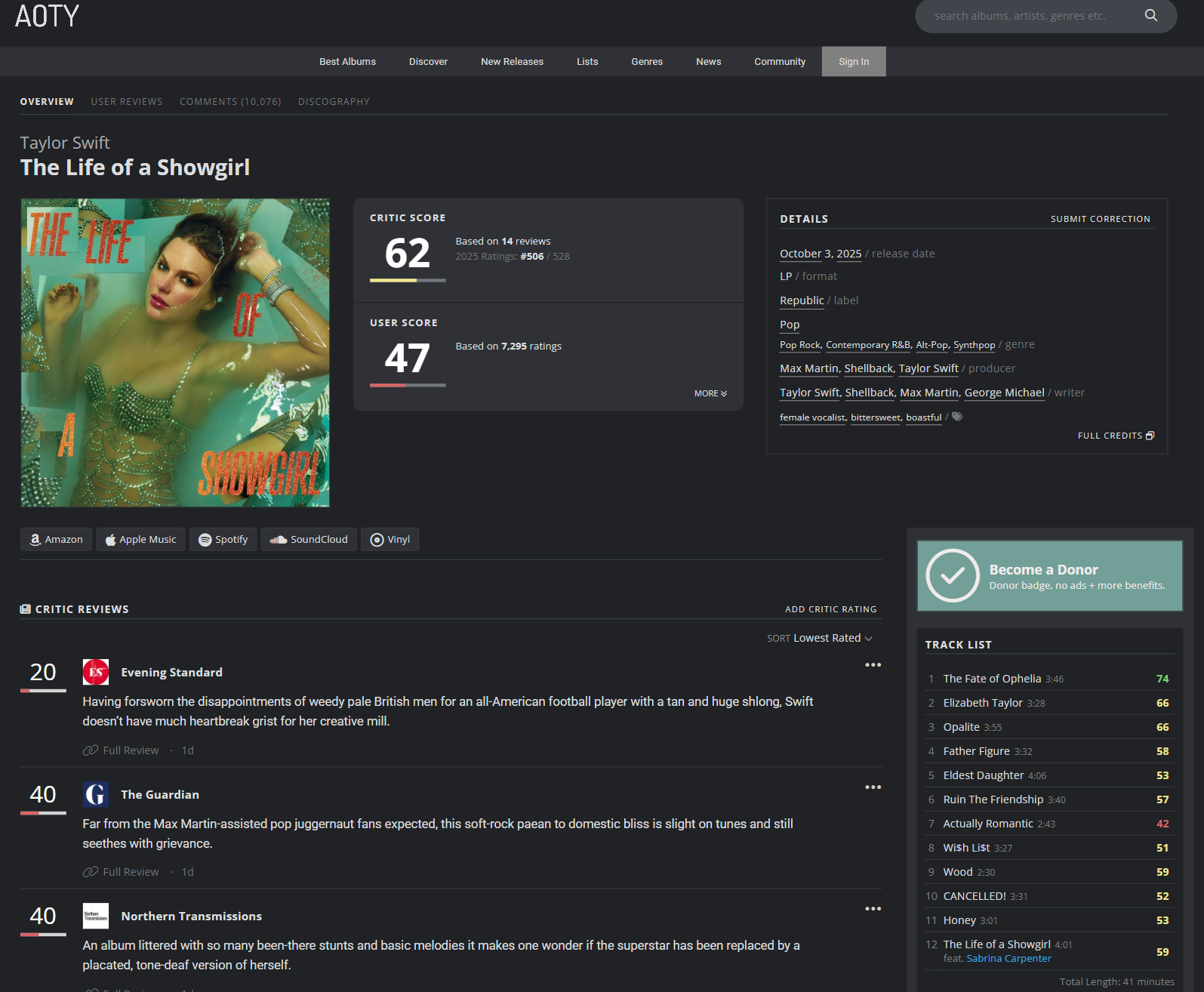Click the Evening Standard logo icon
The image size is (1204, 992).
click(x=96, y=672)
